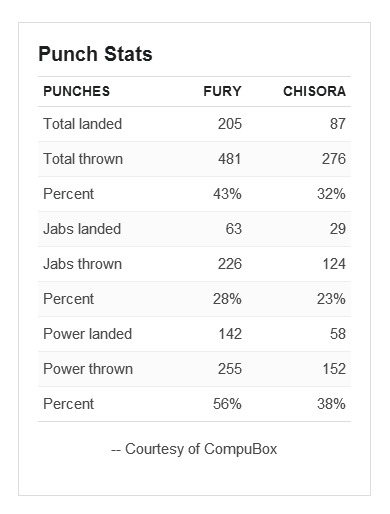Click Fury's 56% power percent cell
Viewport: 390px width, 514px height.
click(x=227, y=404)
